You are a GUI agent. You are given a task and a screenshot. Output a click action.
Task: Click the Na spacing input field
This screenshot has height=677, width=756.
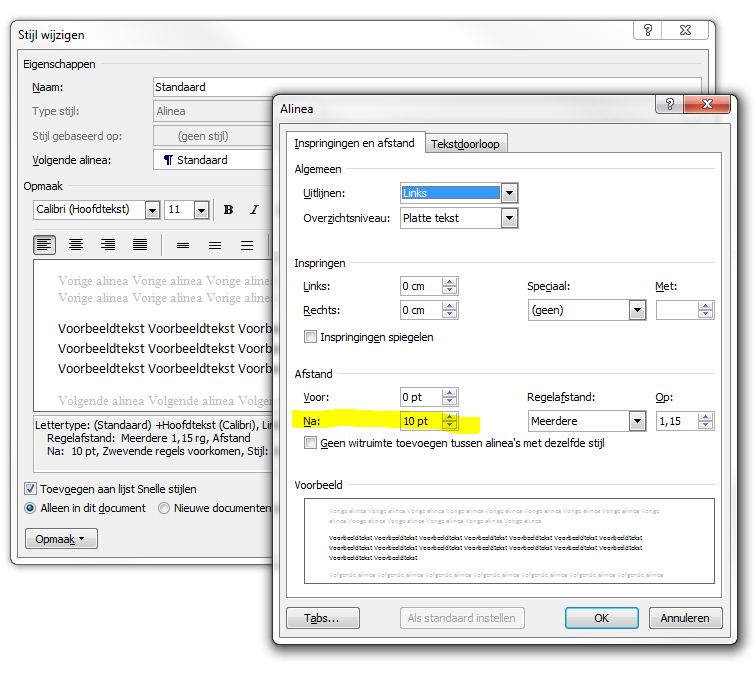pyautogui.click(x=420, y=422)
